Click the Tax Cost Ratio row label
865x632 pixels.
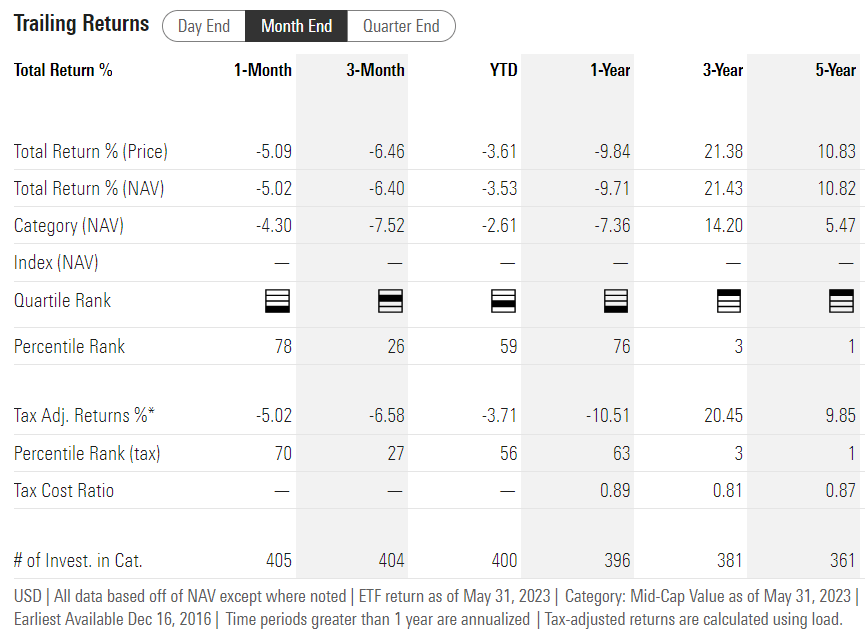click(64, 490)
